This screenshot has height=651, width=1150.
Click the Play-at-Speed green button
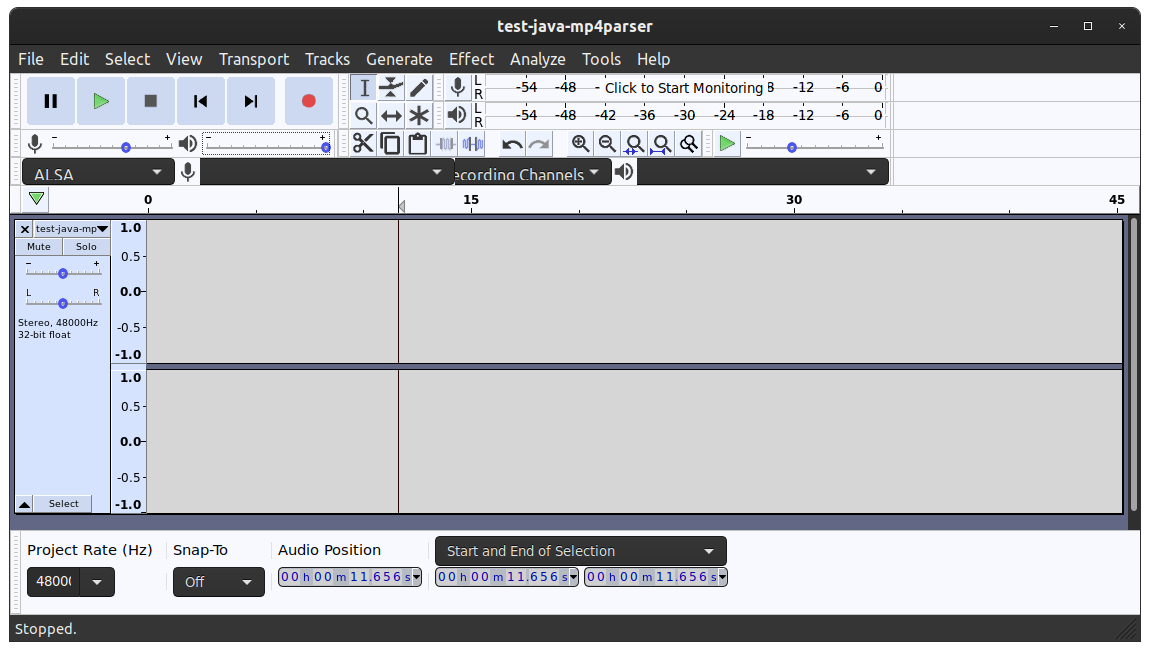coord(727,144)
